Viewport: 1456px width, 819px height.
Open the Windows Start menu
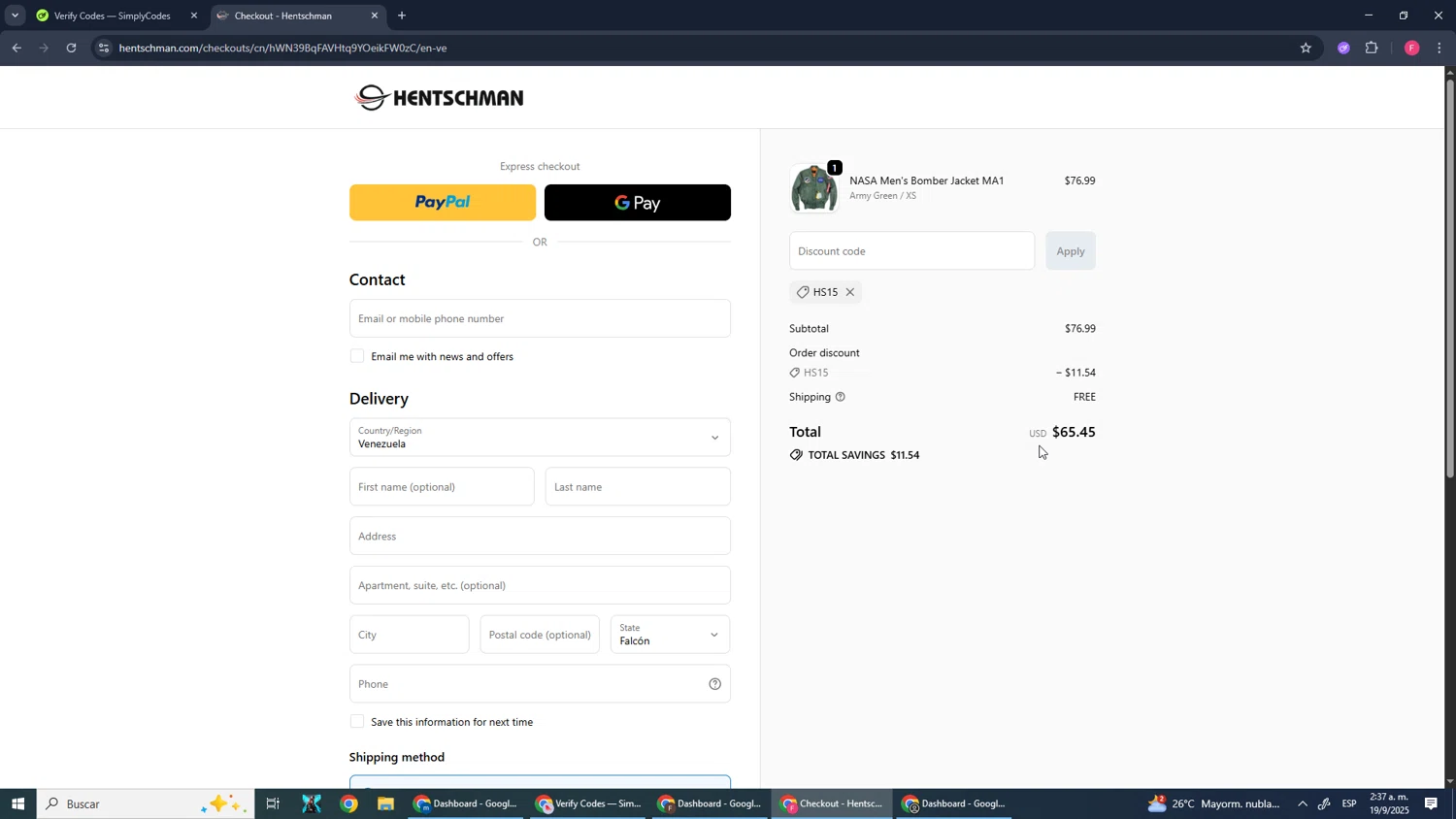(17, 803)
